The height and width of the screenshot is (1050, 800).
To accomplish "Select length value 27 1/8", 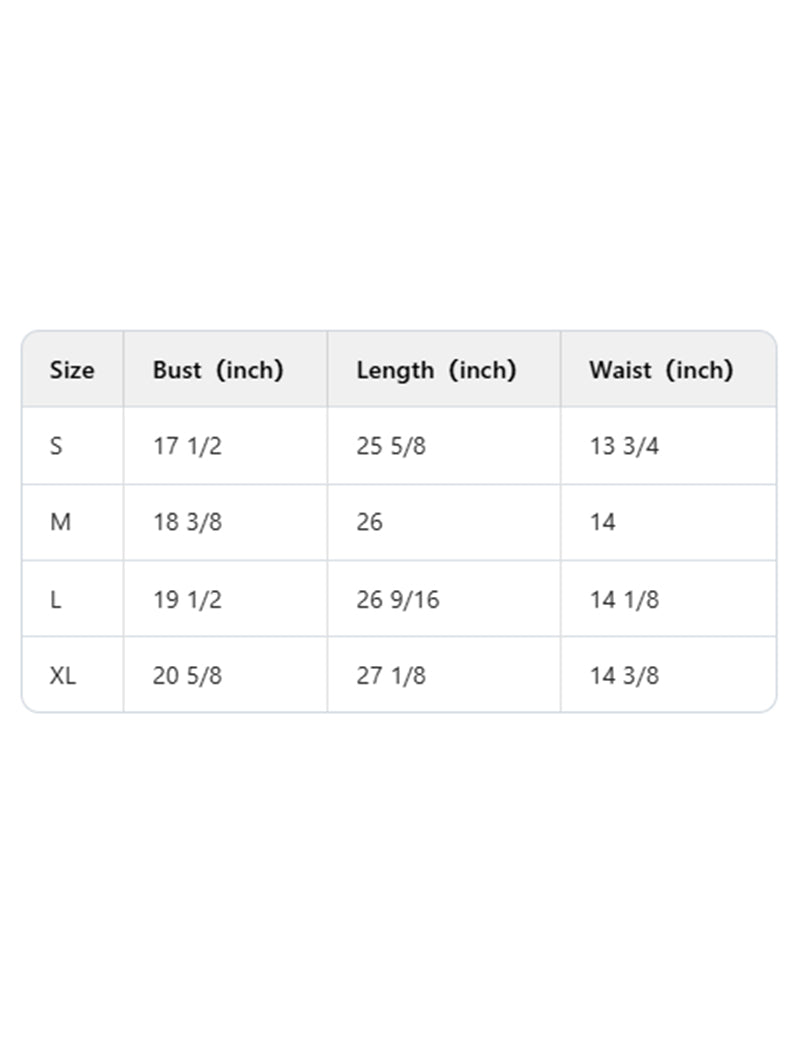I will 391,676.
